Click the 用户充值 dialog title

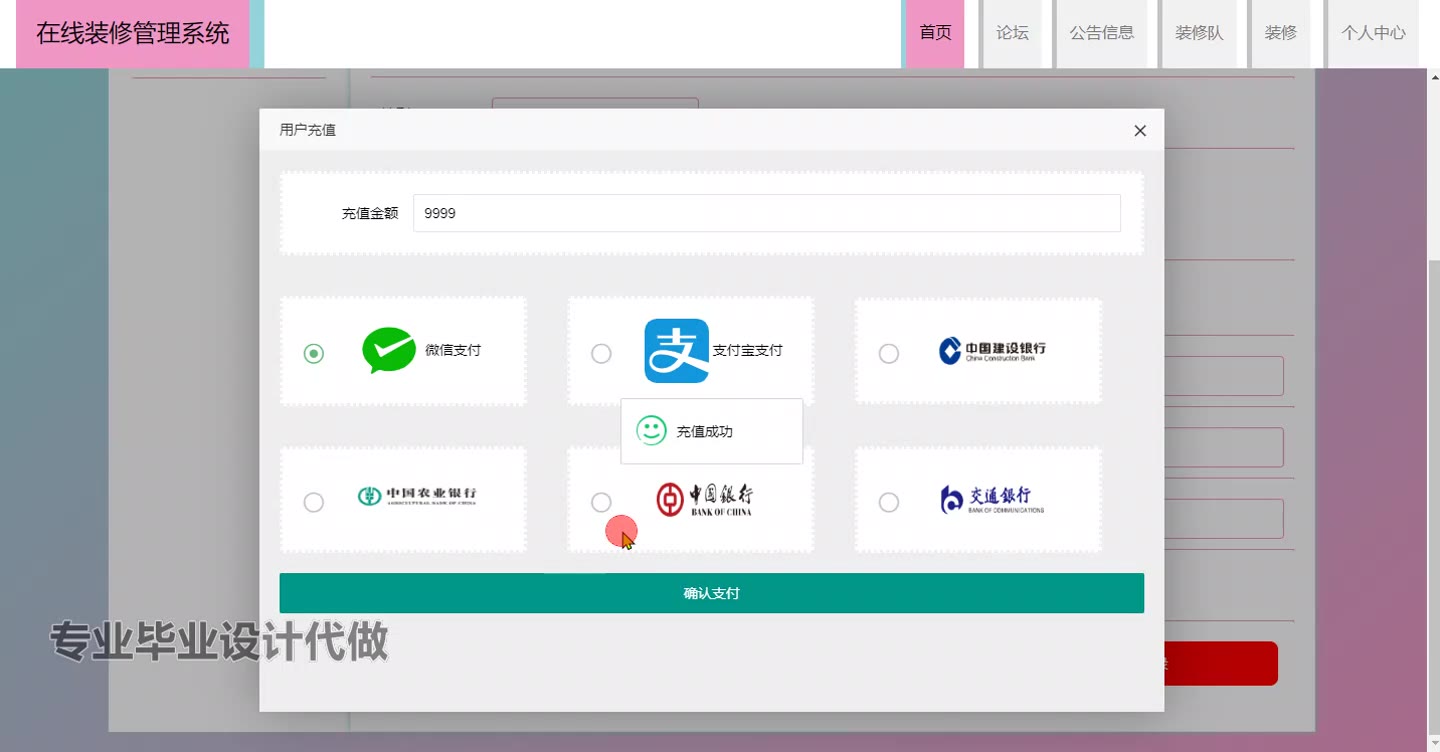pyautogui.click(x=308, y=130)
